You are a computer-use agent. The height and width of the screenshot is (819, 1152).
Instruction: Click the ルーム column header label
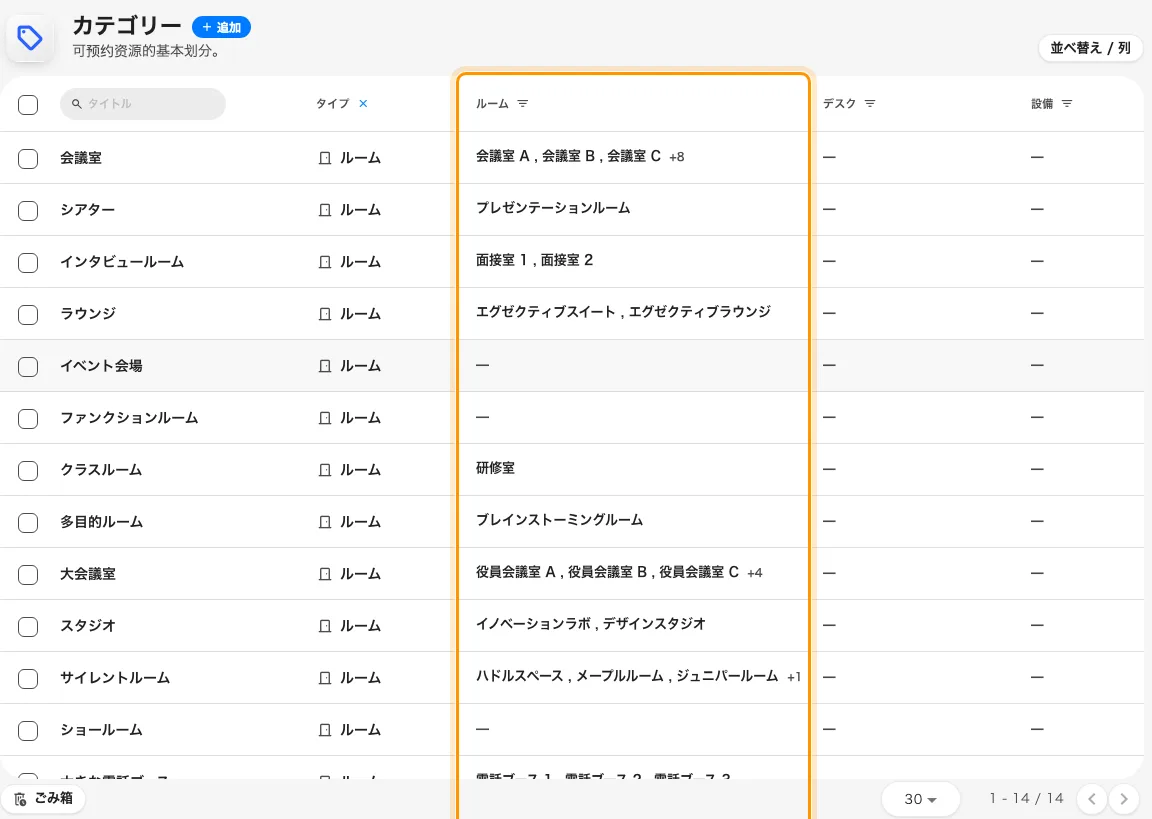point(492,104)
